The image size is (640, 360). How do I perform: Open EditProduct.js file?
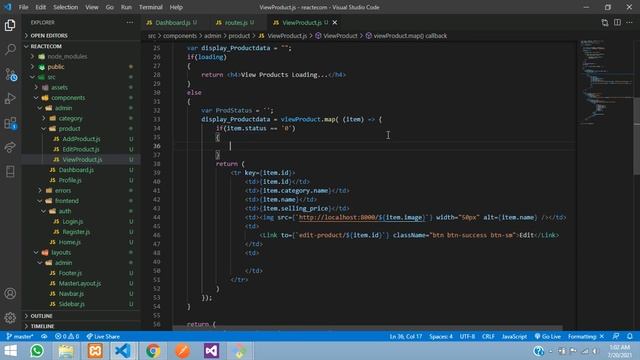[x=81, y=149]
